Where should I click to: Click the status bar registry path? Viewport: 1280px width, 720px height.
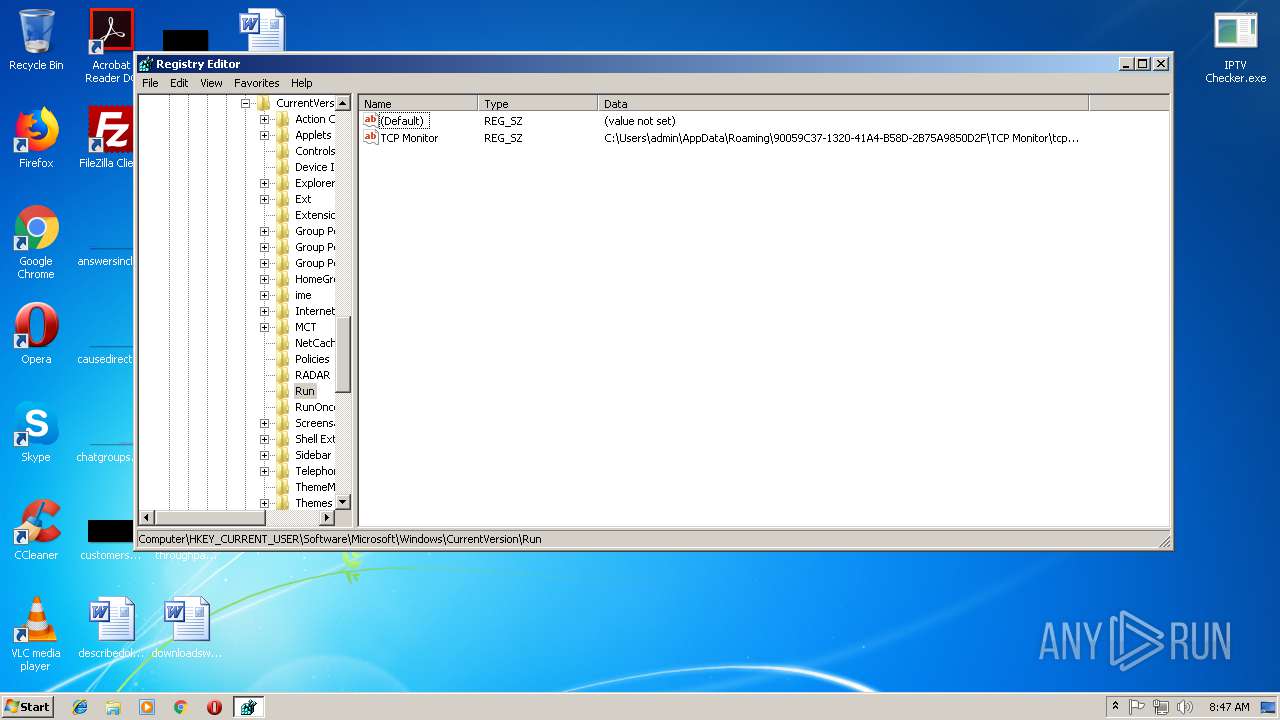click(340, 538)
